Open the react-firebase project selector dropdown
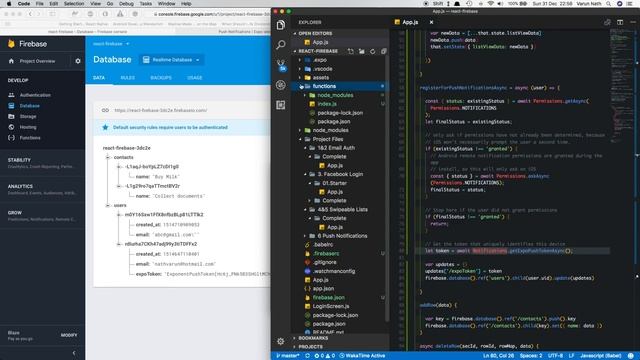 (x=111, y=44)
